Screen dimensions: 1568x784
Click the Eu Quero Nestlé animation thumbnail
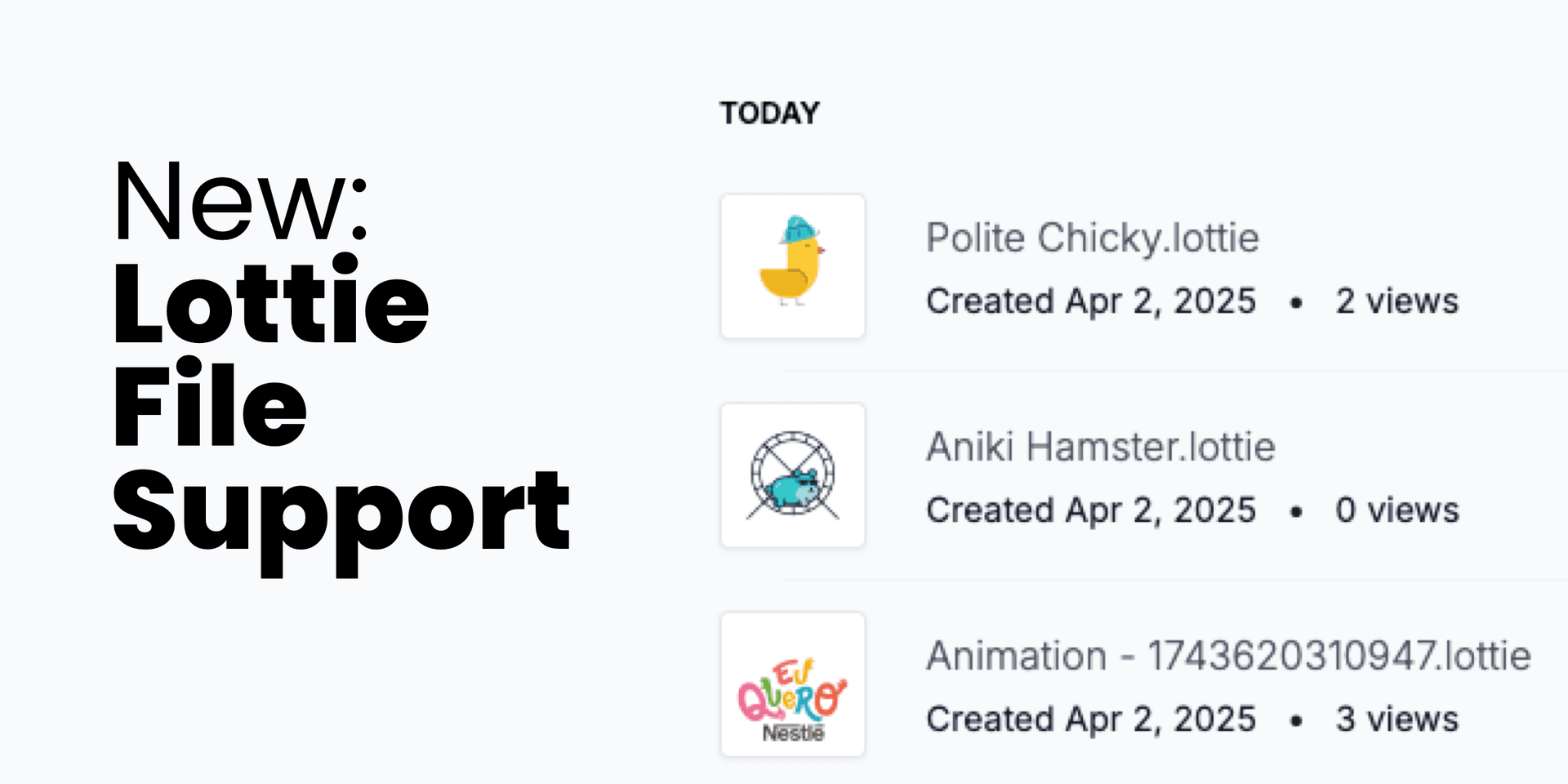click(x=792, y=684)
